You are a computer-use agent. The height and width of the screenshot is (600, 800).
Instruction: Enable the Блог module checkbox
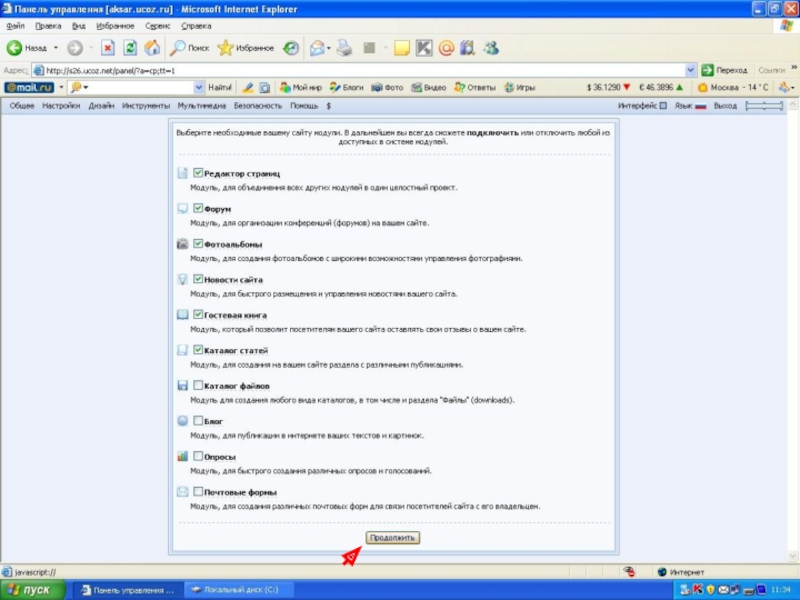(198, 421)
